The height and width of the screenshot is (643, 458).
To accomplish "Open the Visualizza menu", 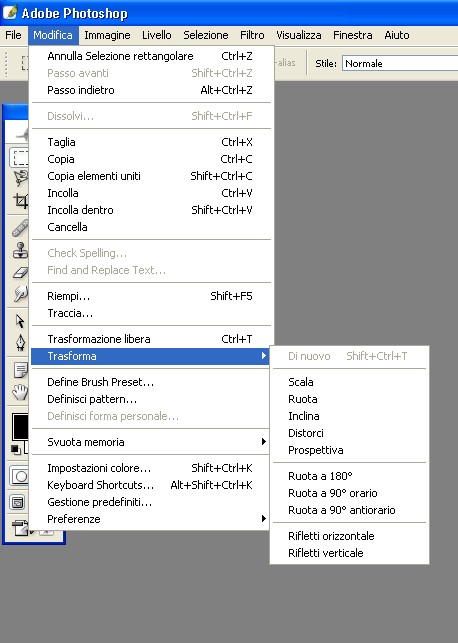I will (x=298, y=35).
